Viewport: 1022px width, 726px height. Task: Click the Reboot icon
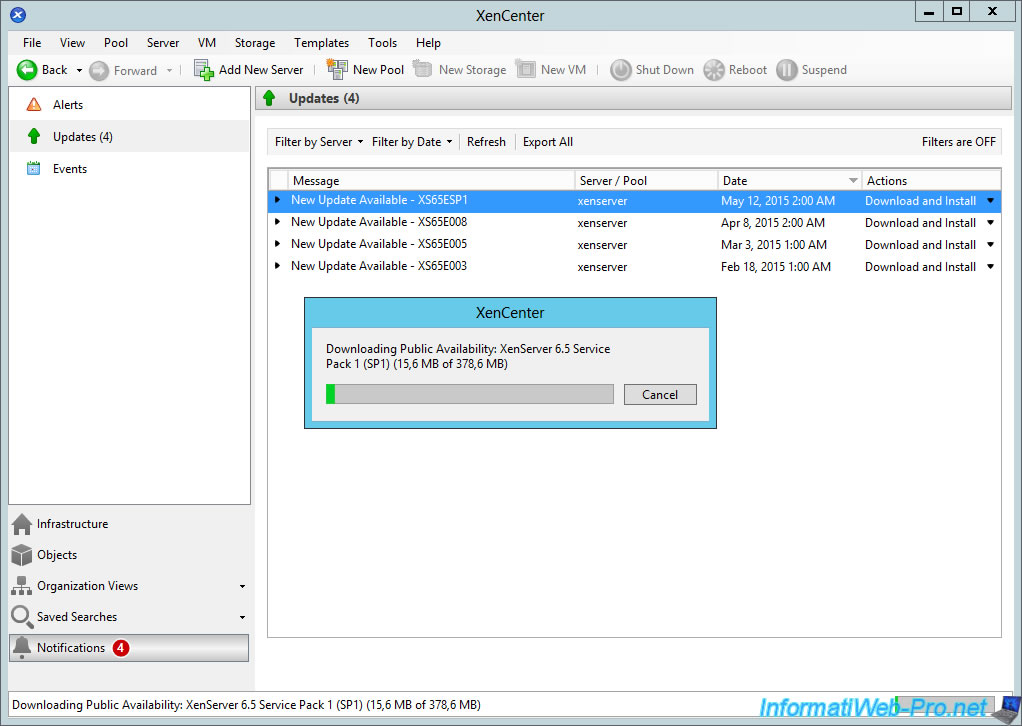[714, 70]
